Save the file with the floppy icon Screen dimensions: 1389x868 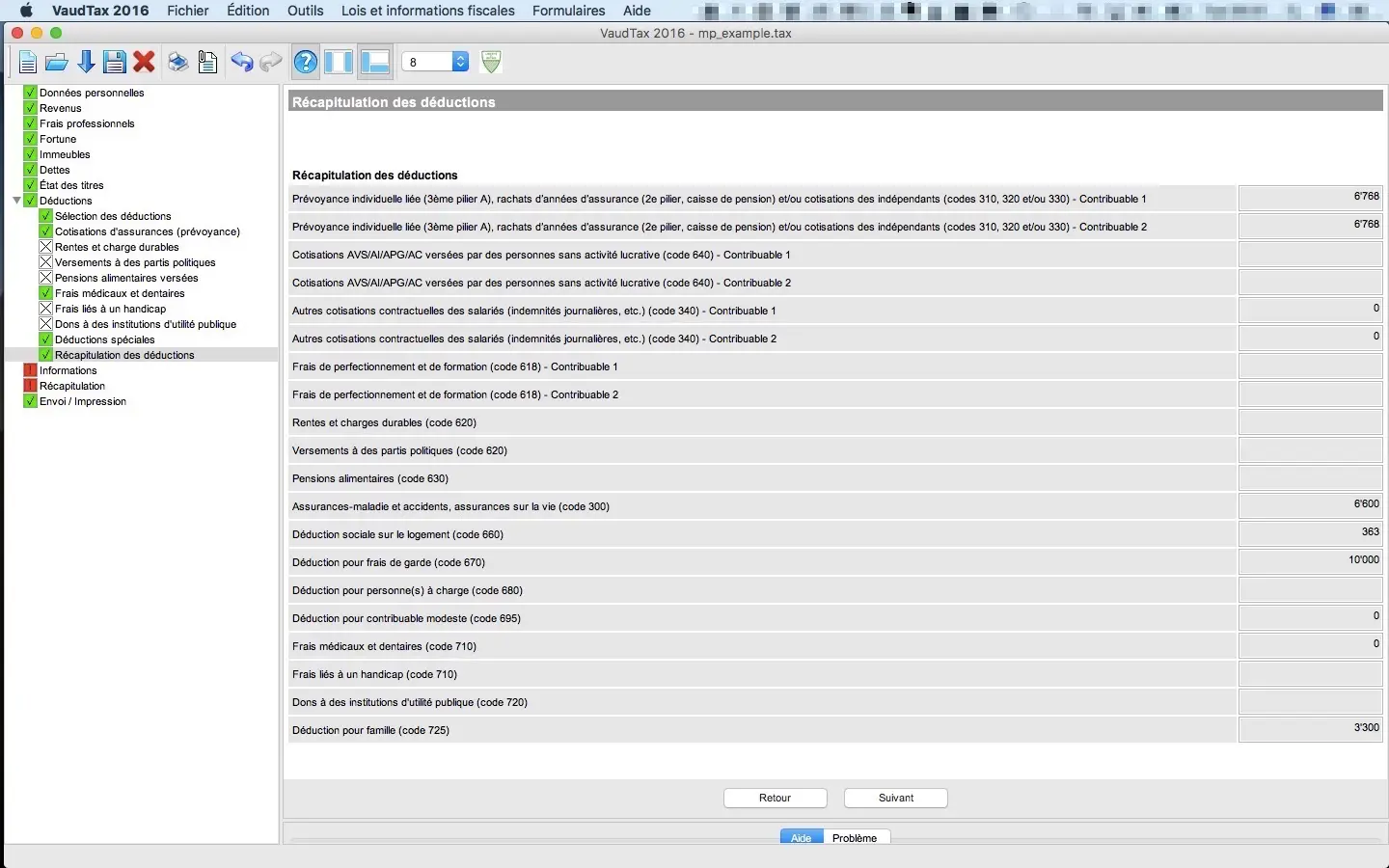click(115, 63)
